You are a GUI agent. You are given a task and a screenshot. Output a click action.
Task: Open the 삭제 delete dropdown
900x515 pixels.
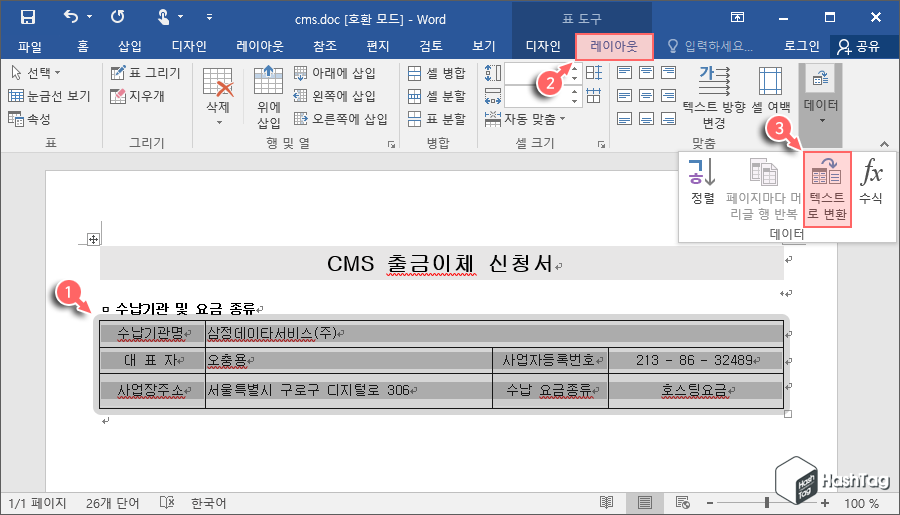point(218,96)
